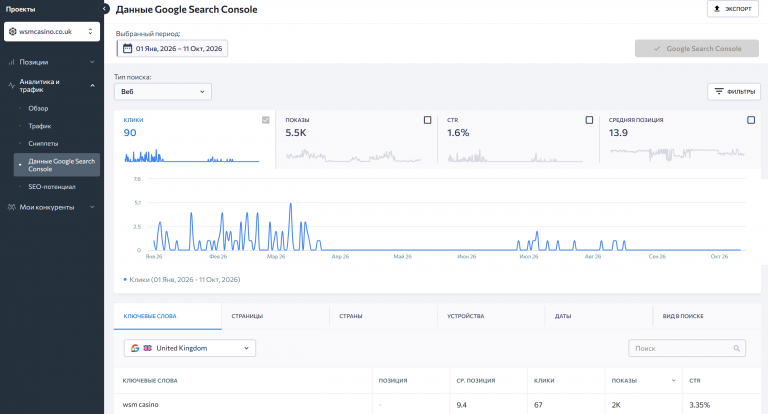Click the 67 clicks cell
The image size is (768, 414).
[538, 405]
